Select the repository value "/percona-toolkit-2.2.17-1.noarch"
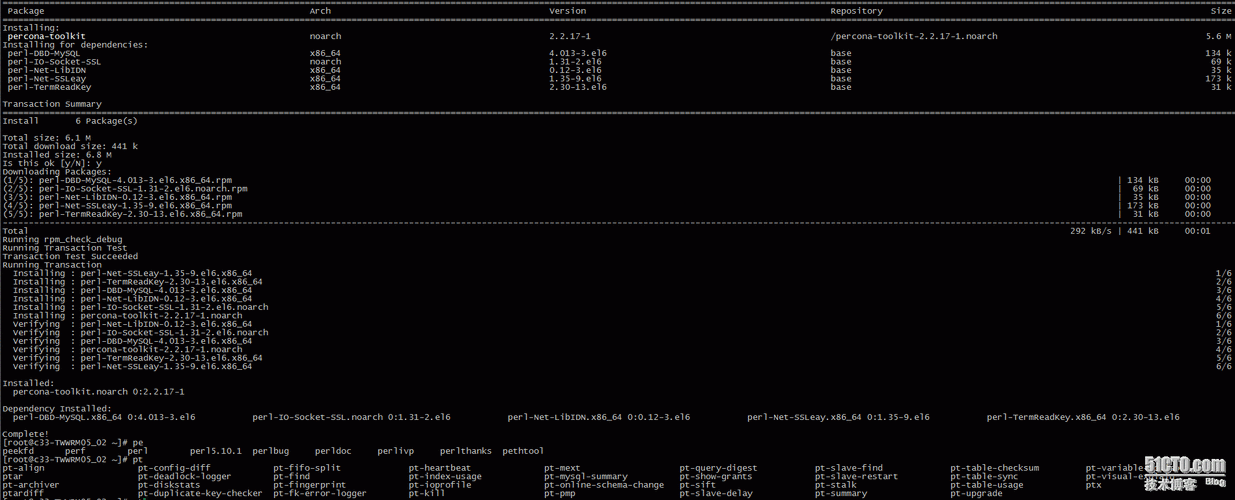Screen dimensions: 1235x500 [x=914, y=36]
